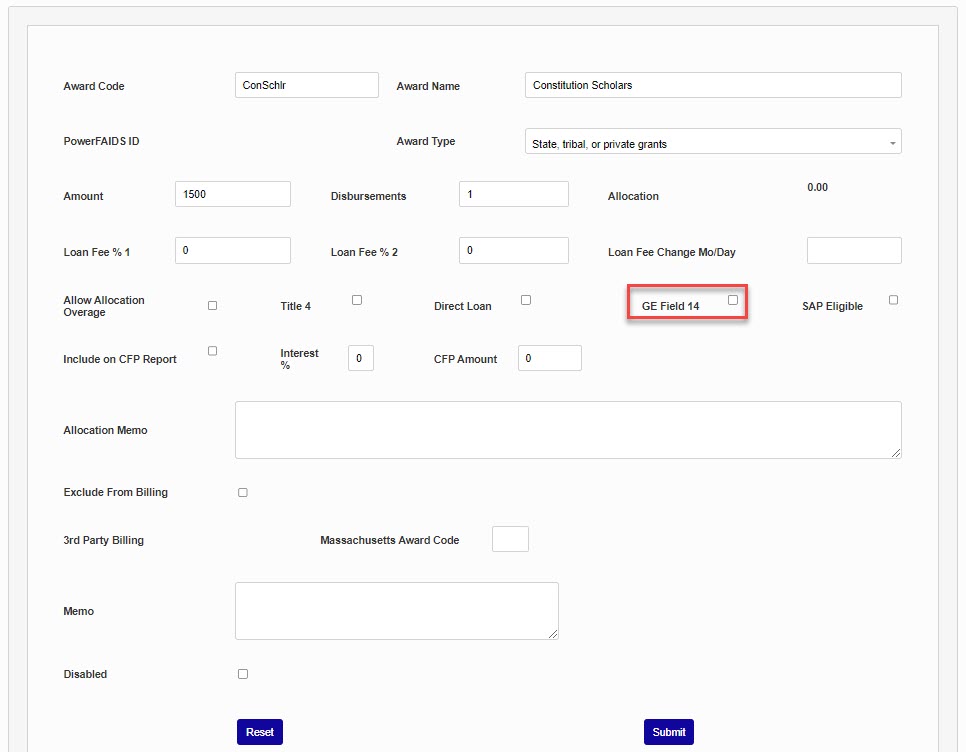
Task: Select the CFP Amount input field
Action: coord(549,358)
